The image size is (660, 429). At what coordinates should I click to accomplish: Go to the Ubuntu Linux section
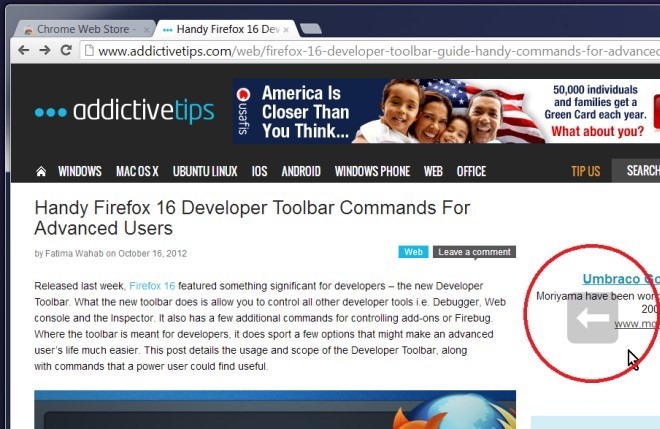[205, 171]
